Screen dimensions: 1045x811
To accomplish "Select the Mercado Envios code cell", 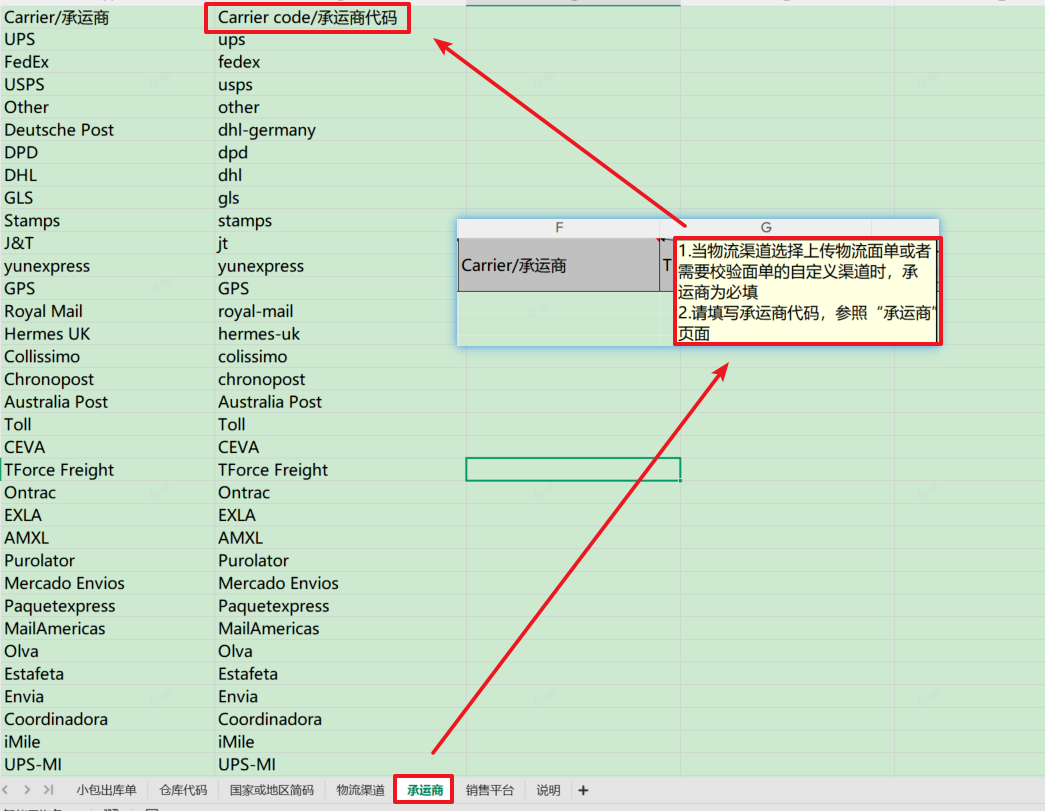I will (340, 583).
